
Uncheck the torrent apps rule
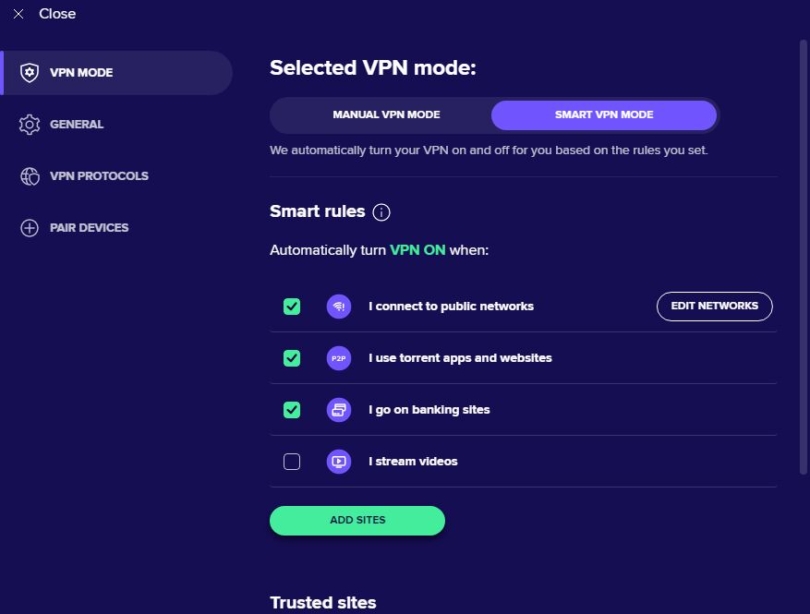[x=291, y=358]
